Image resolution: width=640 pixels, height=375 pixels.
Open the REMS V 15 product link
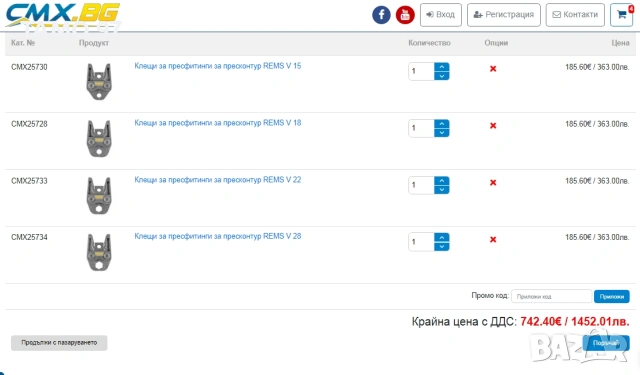(218, 66)
